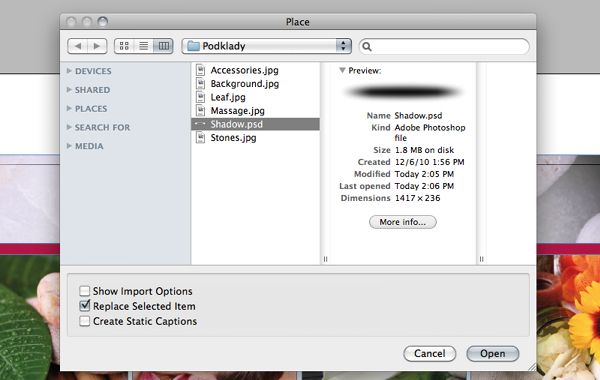The height and width of the screenshot is (380, 600).
Task: Select Background.jpg in the file list
Action: [x=255, y=83]
